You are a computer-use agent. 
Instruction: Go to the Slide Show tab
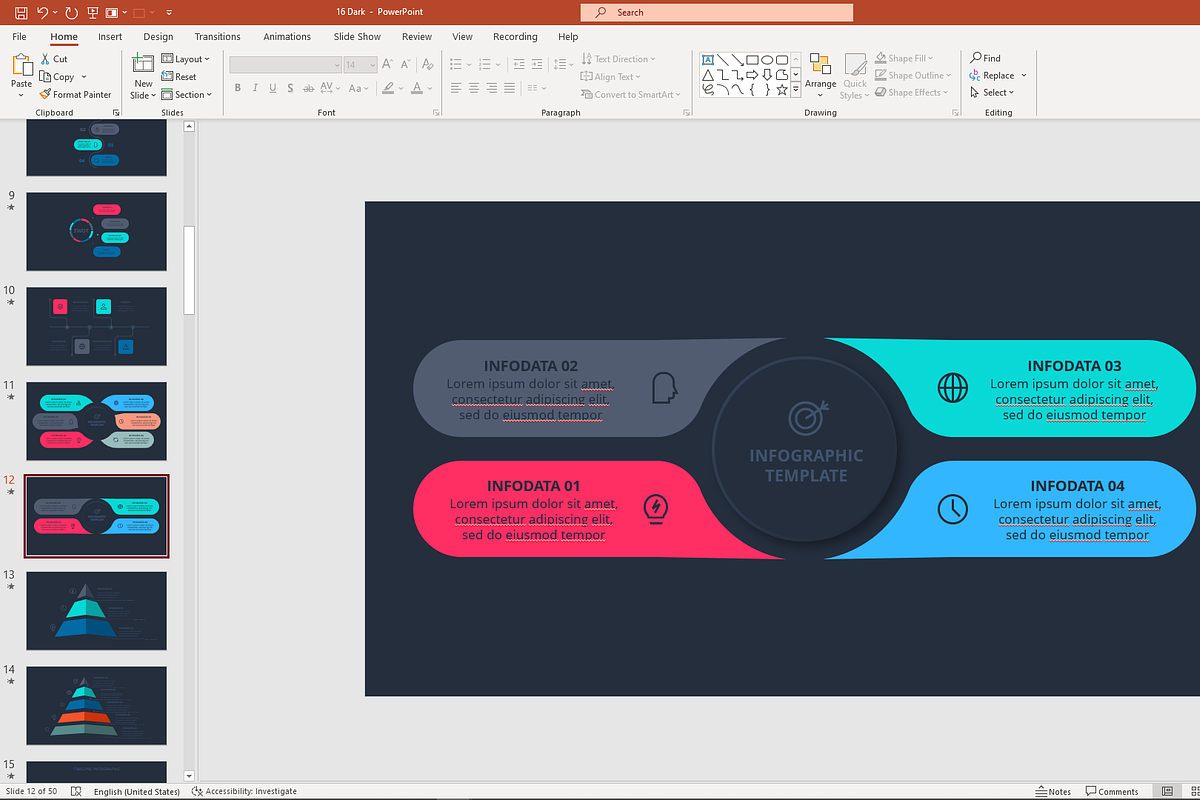357,37
